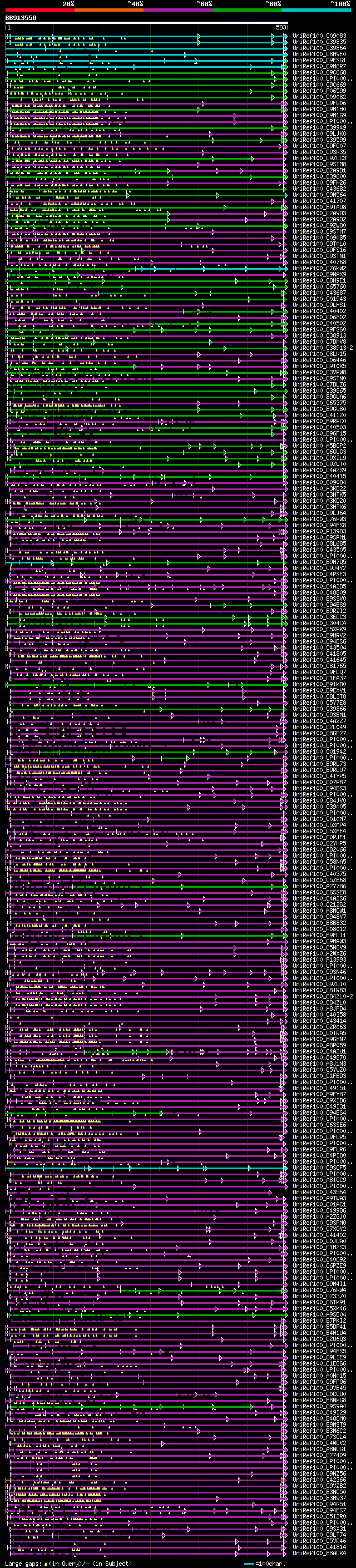
Task: Select the UniRef100_Q76KW2 label
Action: point(319,269)
